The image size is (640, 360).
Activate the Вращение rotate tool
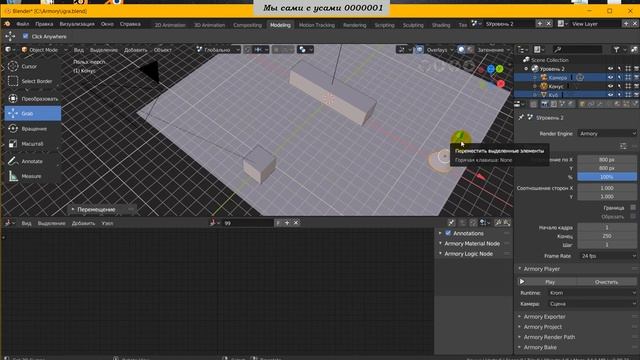(x=33, y=129)
